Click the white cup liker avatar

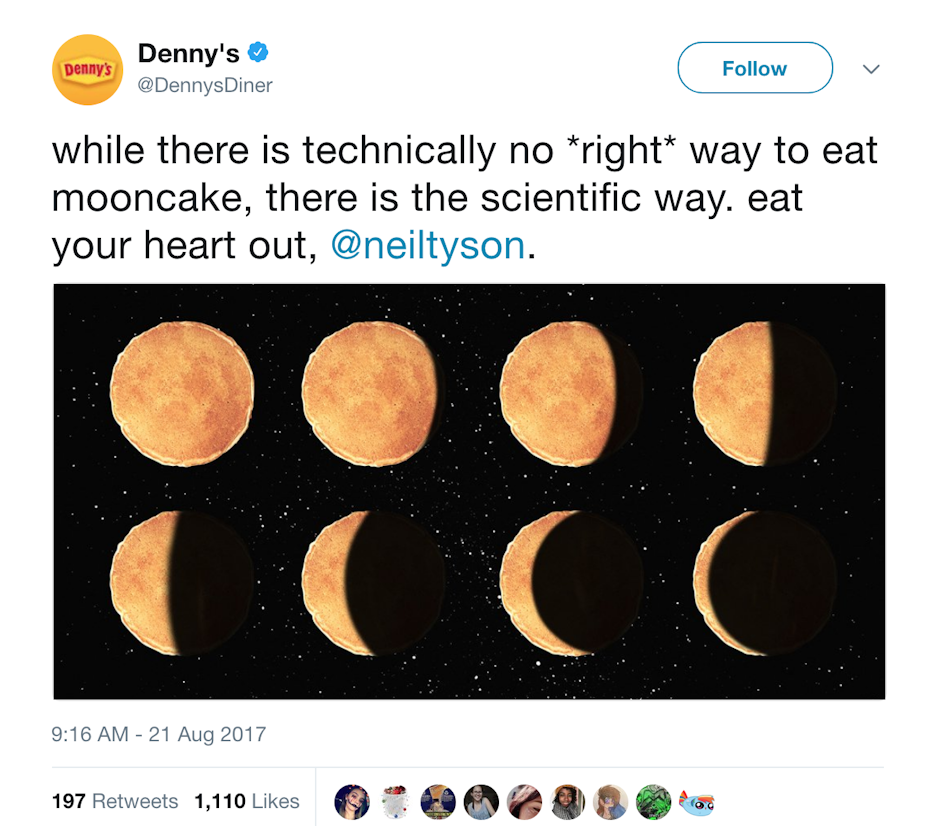pyautogui.click(x=396, y=801)
